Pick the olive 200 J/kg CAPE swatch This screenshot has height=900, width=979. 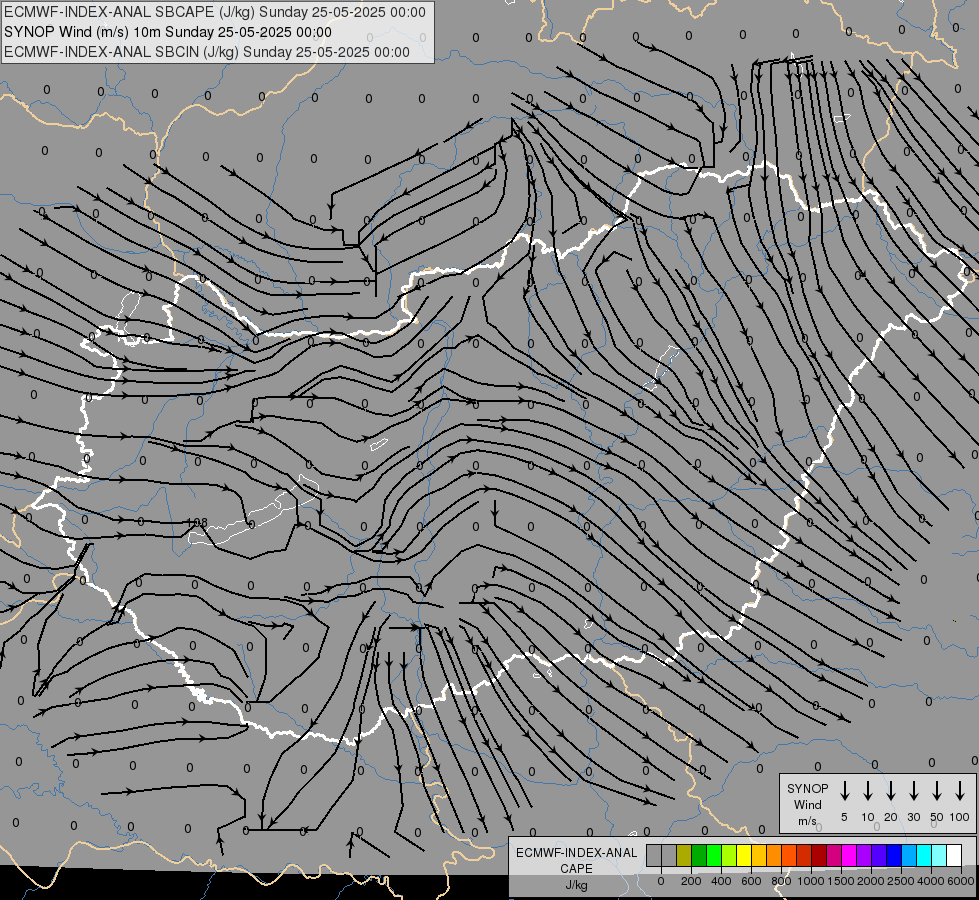(x=684, y=856)
